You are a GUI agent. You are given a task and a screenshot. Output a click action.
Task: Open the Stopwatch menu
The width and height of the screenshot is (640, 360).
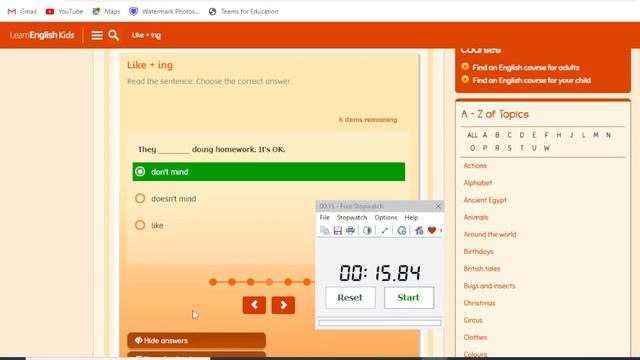(x=352, y=218)
